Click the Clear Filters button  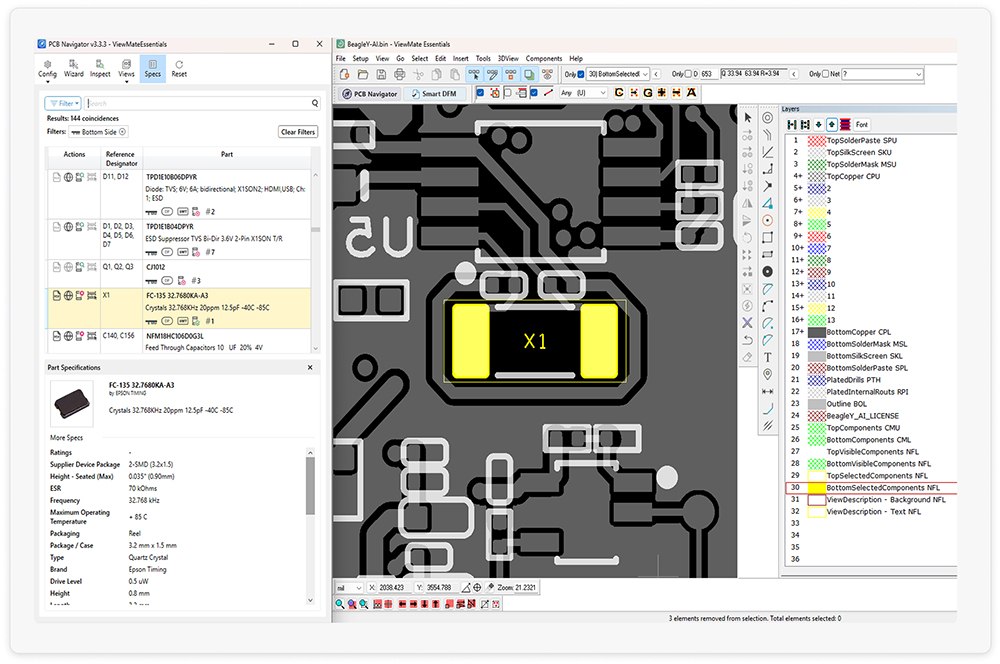pyautogui.click(x=297, y=132)
